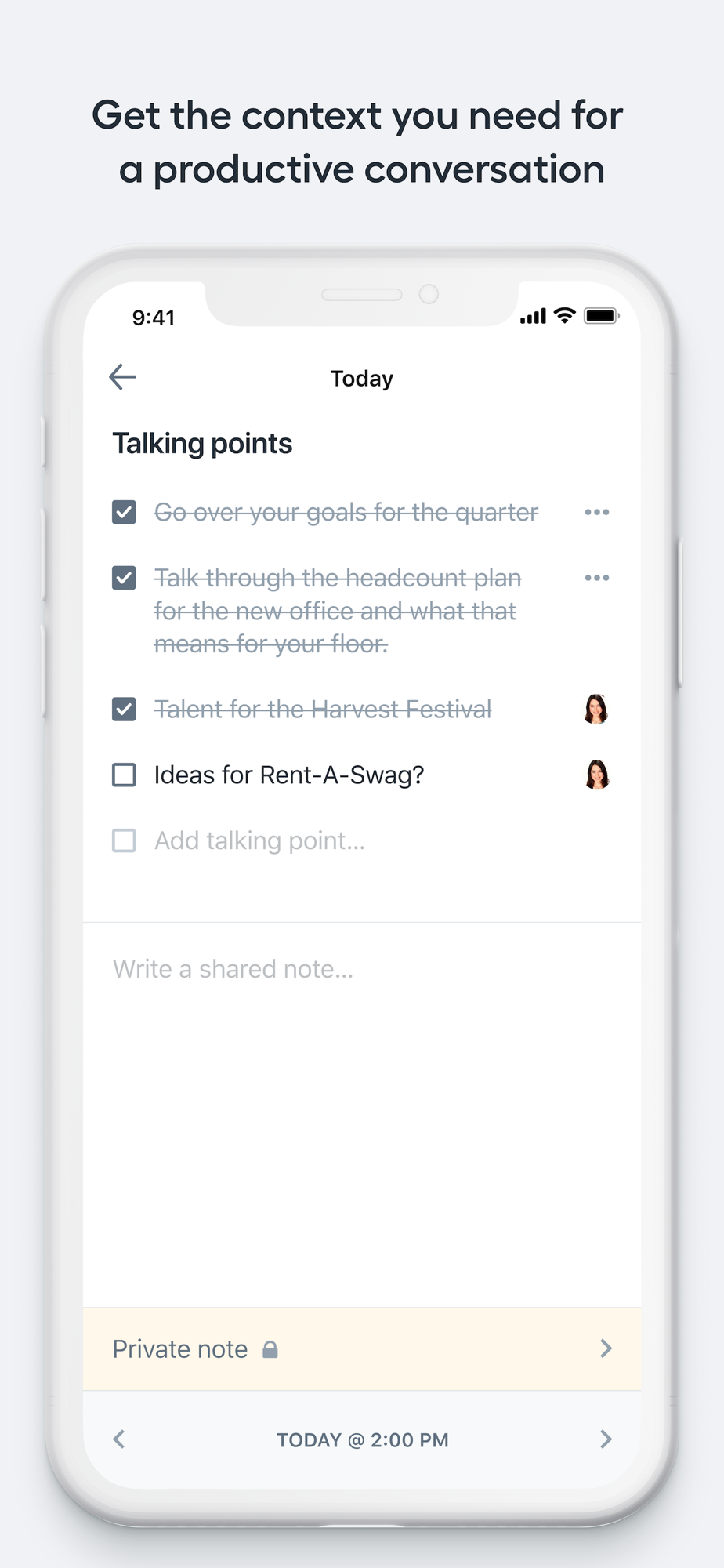Open more options for headcount plan item
Screen dimensions: 724x1568
(x=597, y=578)
